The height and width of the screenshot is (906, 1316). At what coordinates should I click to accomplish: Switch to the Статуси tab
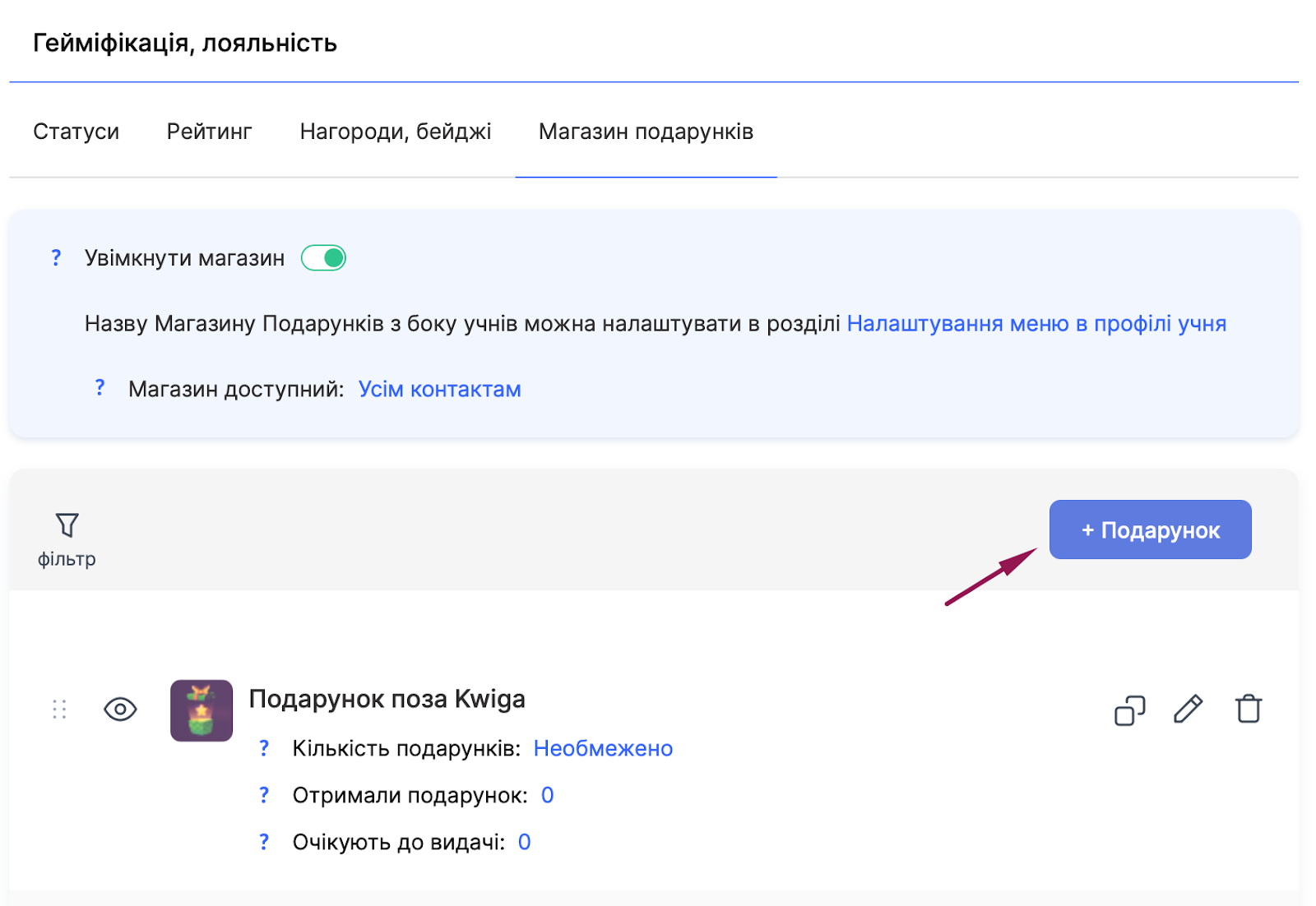coord(76,132)
